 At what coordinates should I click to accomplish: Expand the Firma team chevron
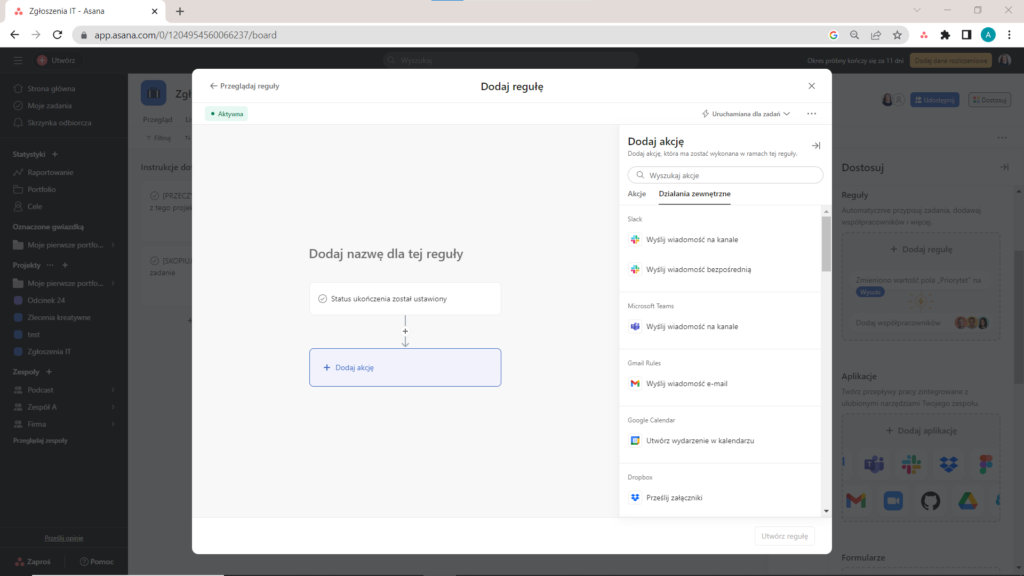pyautogui.click(x=113, y=424)
